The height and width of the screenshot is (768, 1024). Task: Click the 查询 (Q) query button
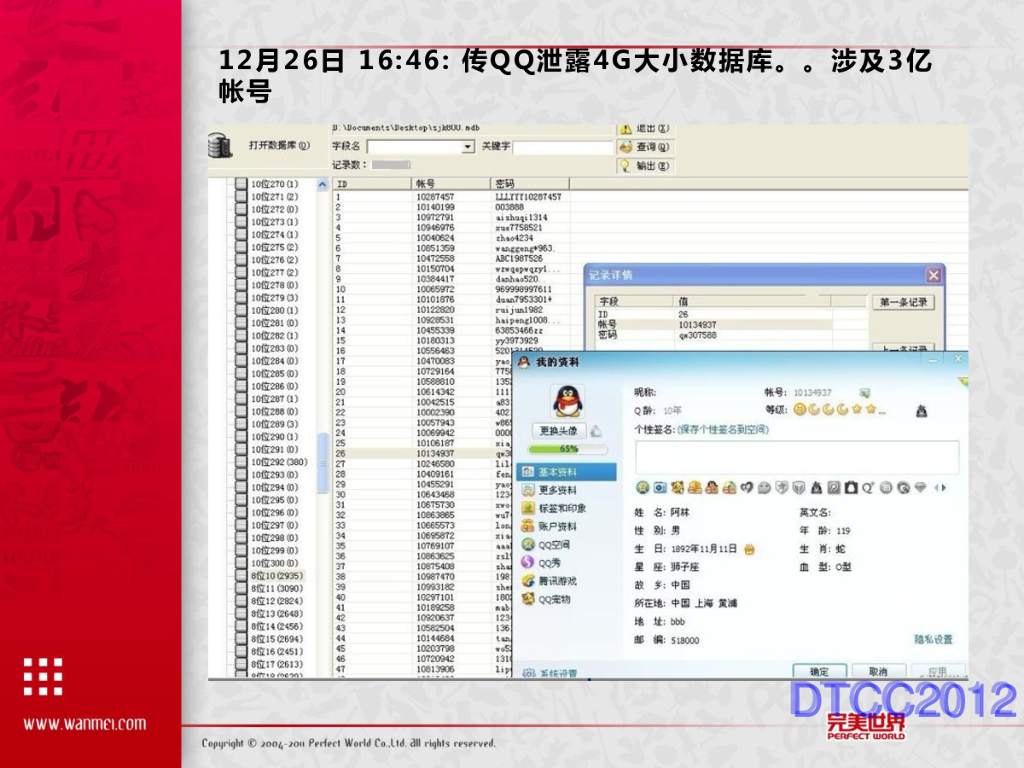pyautogui.click(x=644, y=147)
